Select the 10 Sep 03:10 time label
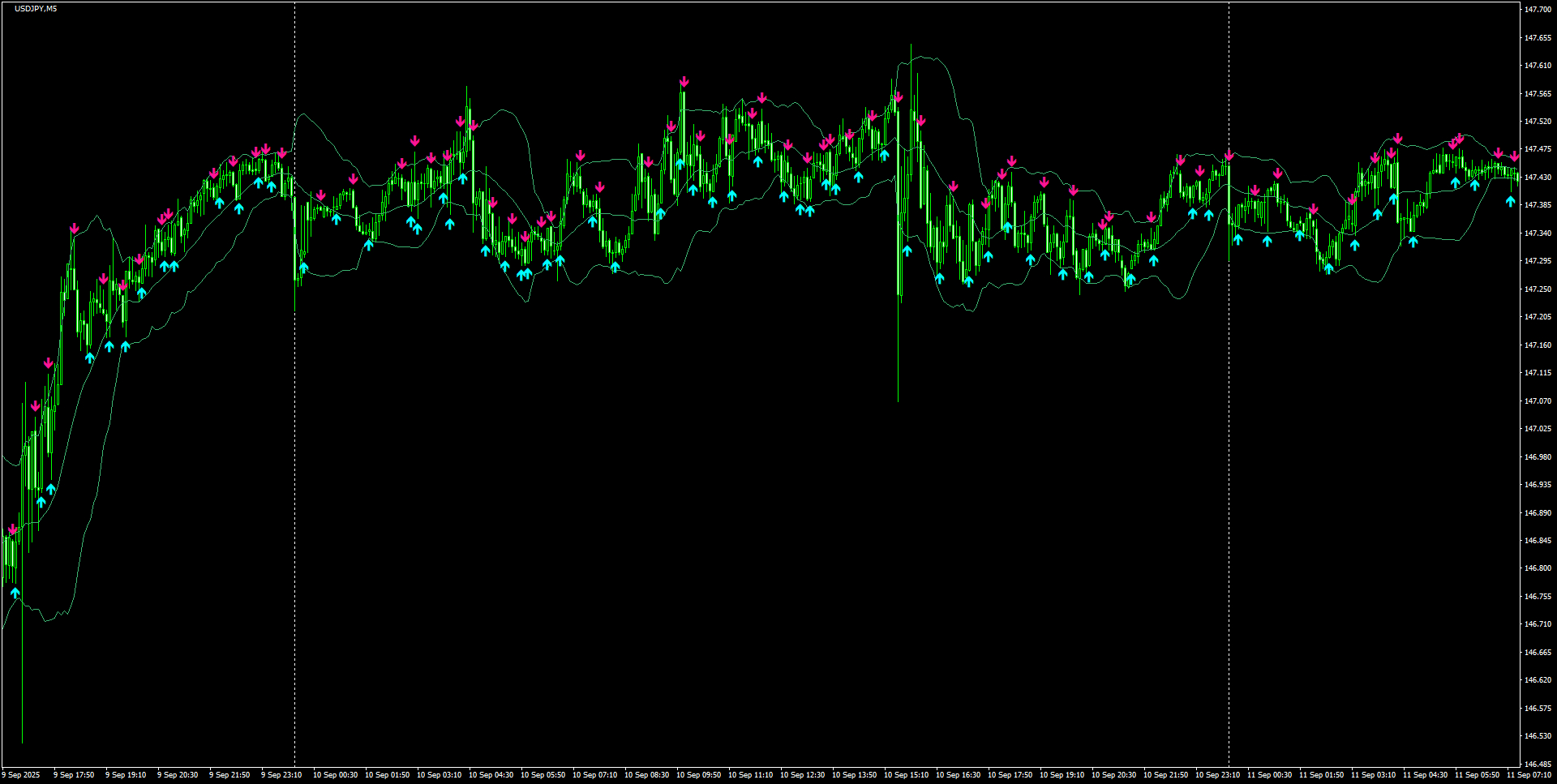The width and height of the screenshot is (1557, 784). tap(440, 775)
